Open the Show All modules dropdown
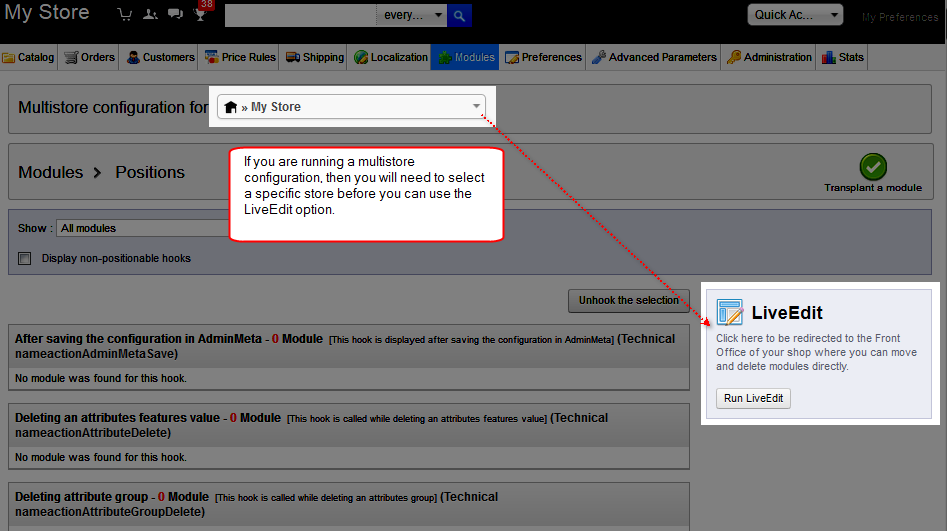This screenshot has height=531, width=947. pos(140,228)
